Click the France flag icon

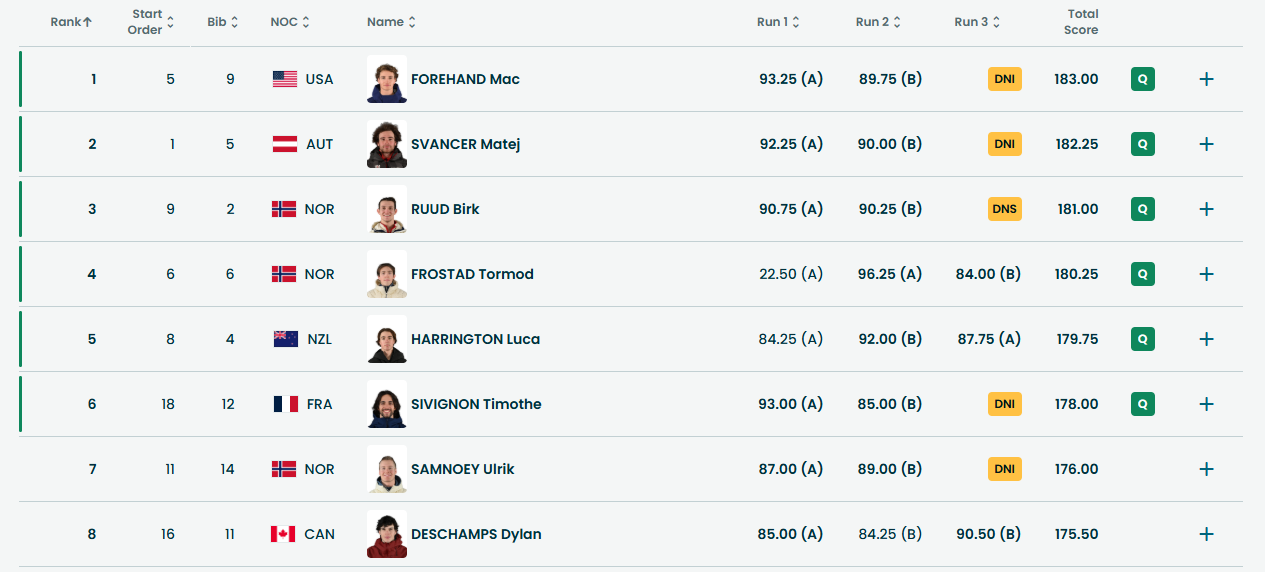285,404
